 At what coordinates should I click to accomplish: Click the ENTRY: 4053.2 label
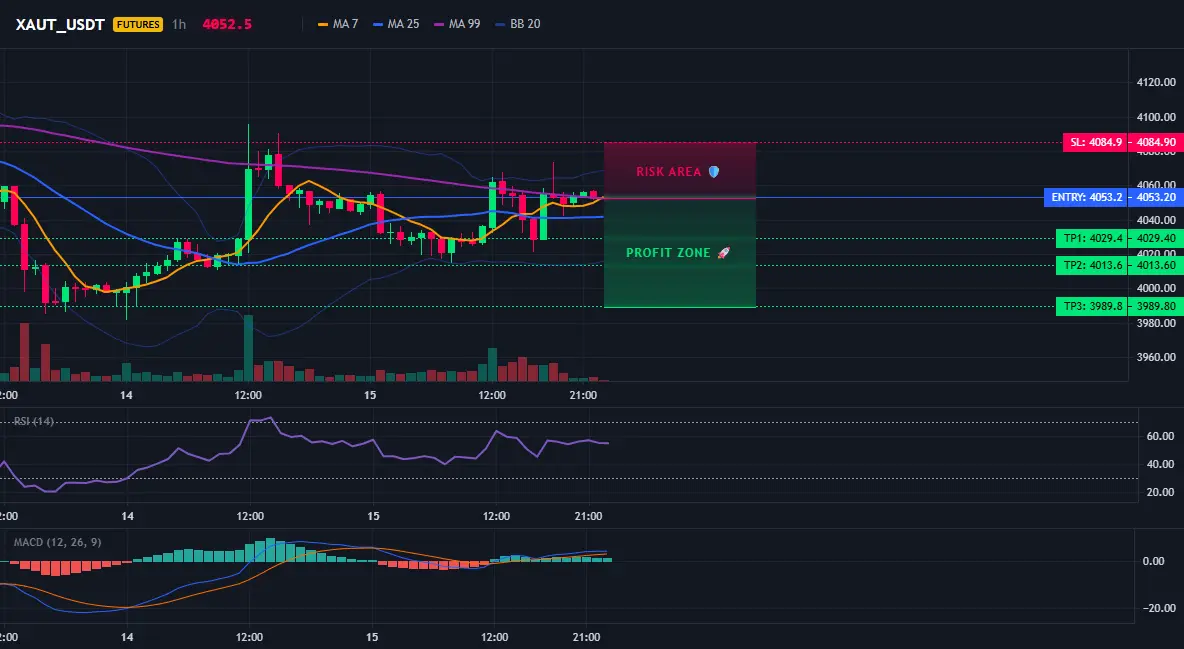1086,198
